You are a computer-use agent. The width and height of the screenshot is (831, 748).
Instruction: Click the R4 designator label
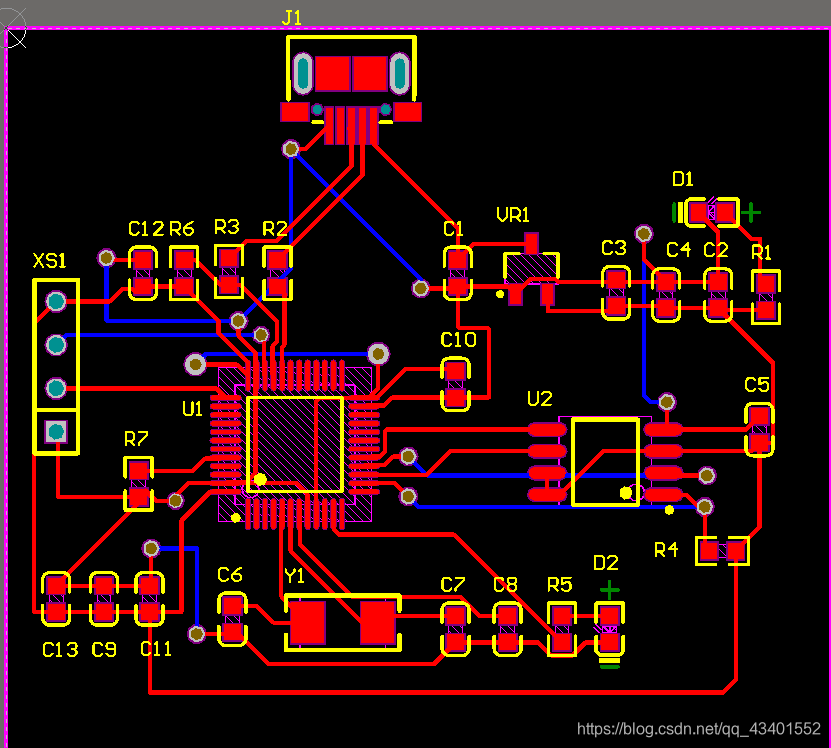click(666, 550)
